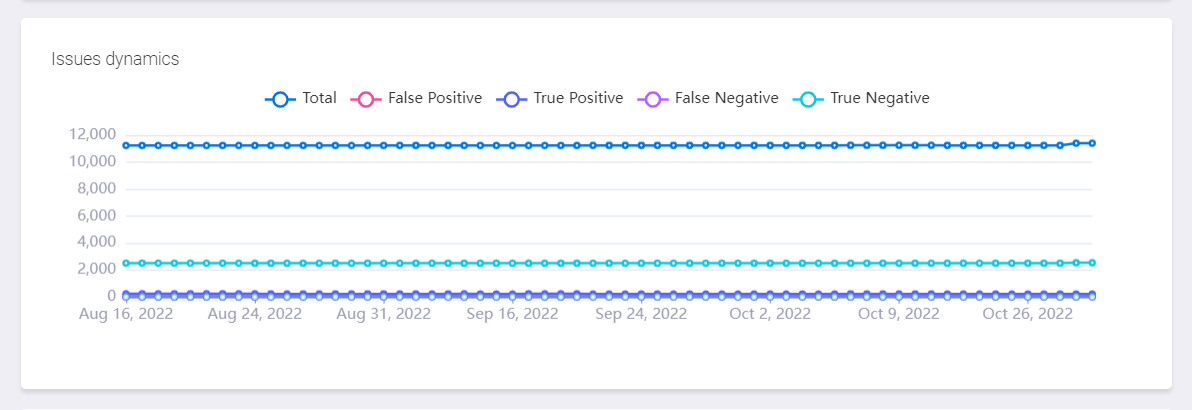1192x410 pixels.
Task: Click the Aug 16, 2022 axis label
Action: (x=126, y=314)
